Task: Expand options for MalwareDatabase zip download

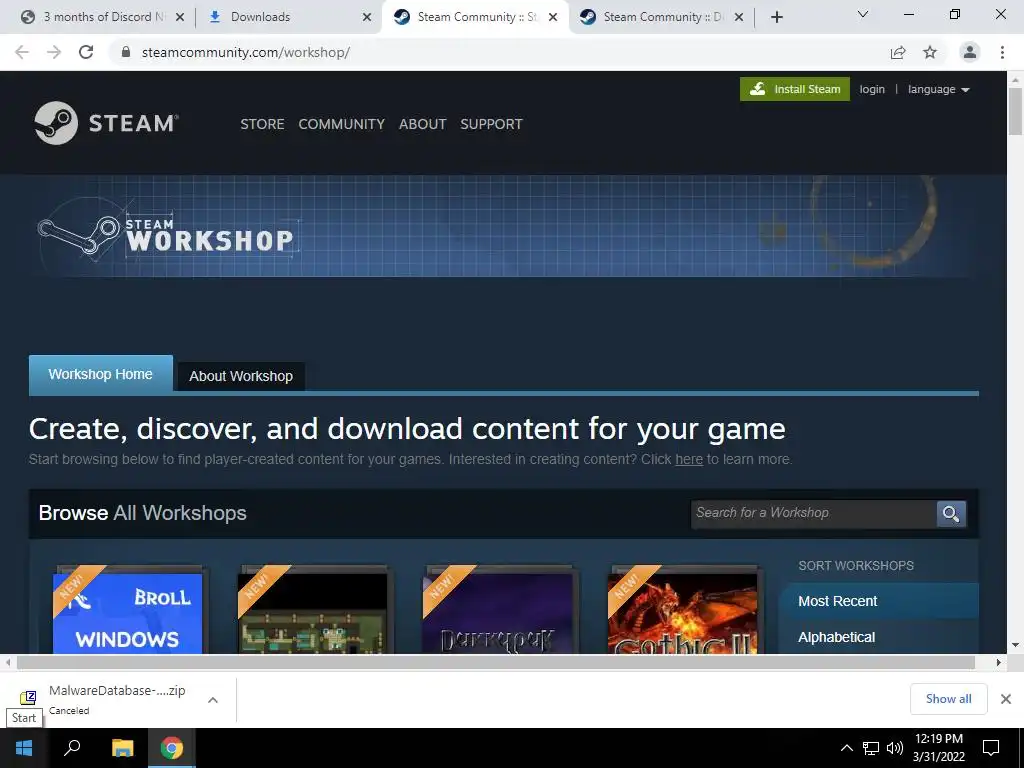Action: (x=213, y=700)
